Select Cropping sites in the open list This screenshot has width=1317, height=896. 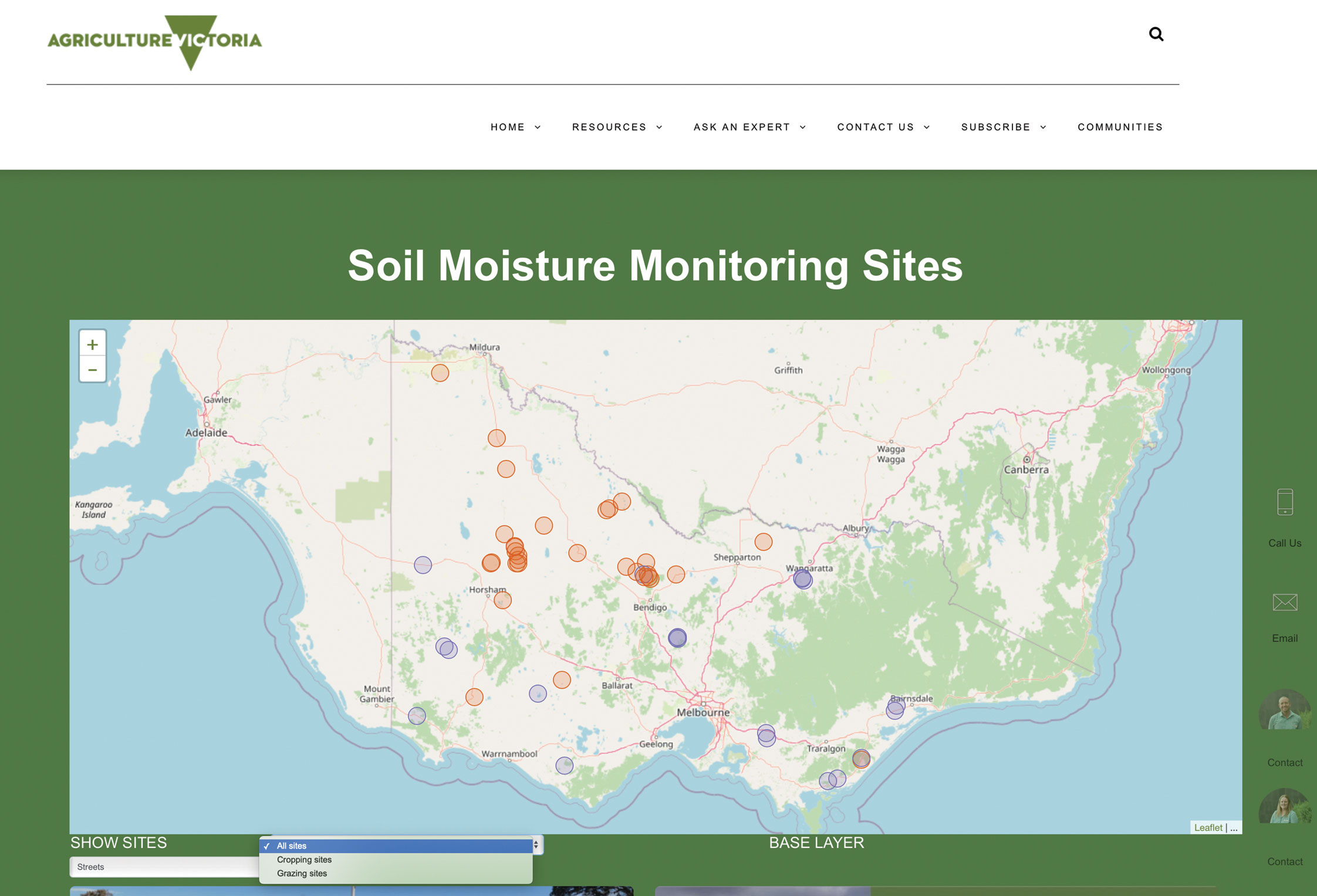pyautogui.click(x=304, y=860)
